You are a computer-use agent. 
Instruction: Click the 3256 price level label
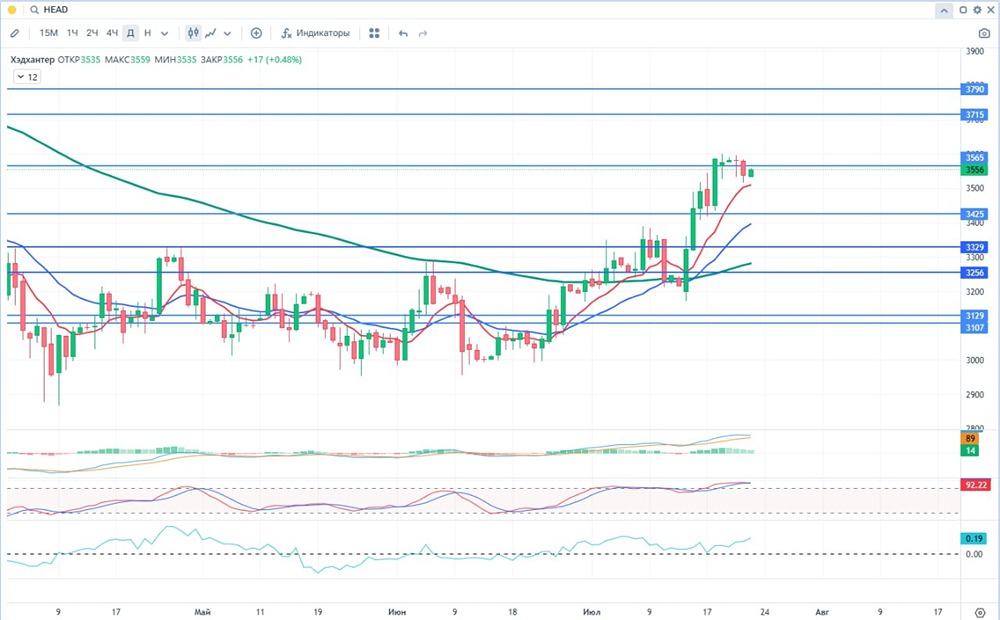click(x=974, y=272)
